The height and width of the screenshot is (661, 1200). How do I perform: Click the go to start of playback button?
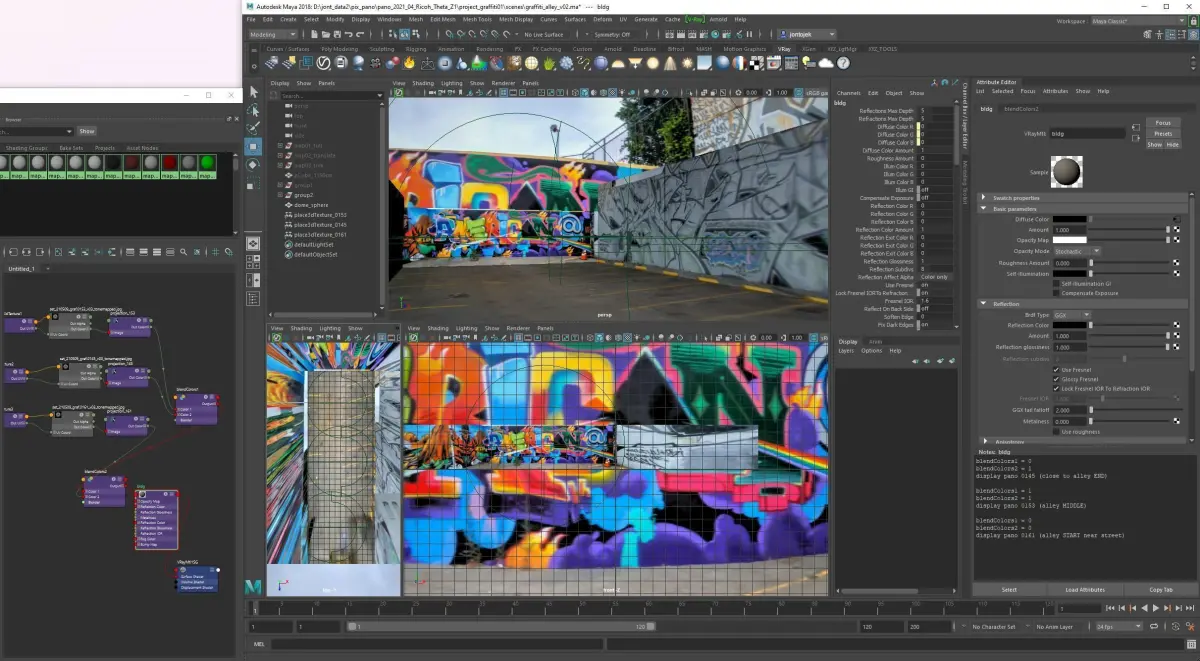click(1110, 608)
